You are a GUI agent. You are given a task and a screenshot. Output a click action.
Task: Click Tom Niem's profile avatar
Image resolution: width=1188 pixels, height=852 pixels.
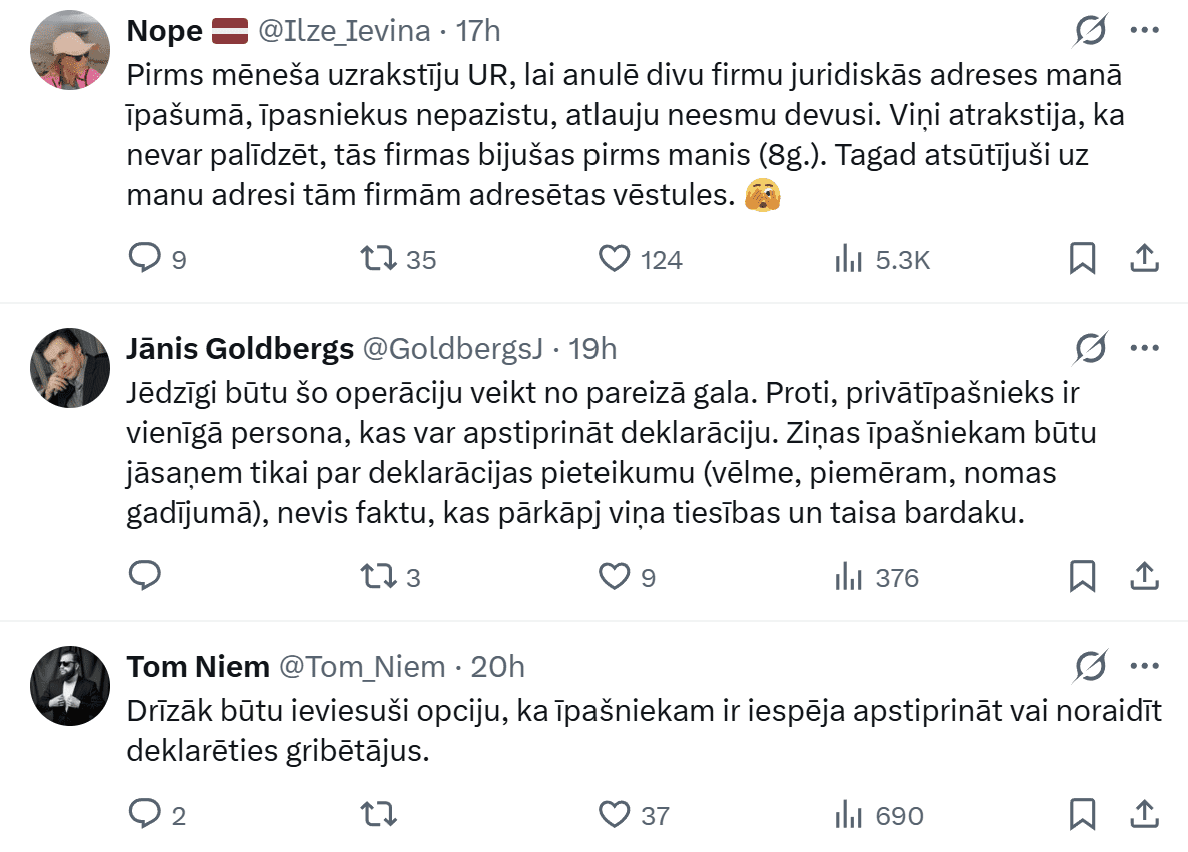coord(70,685)
